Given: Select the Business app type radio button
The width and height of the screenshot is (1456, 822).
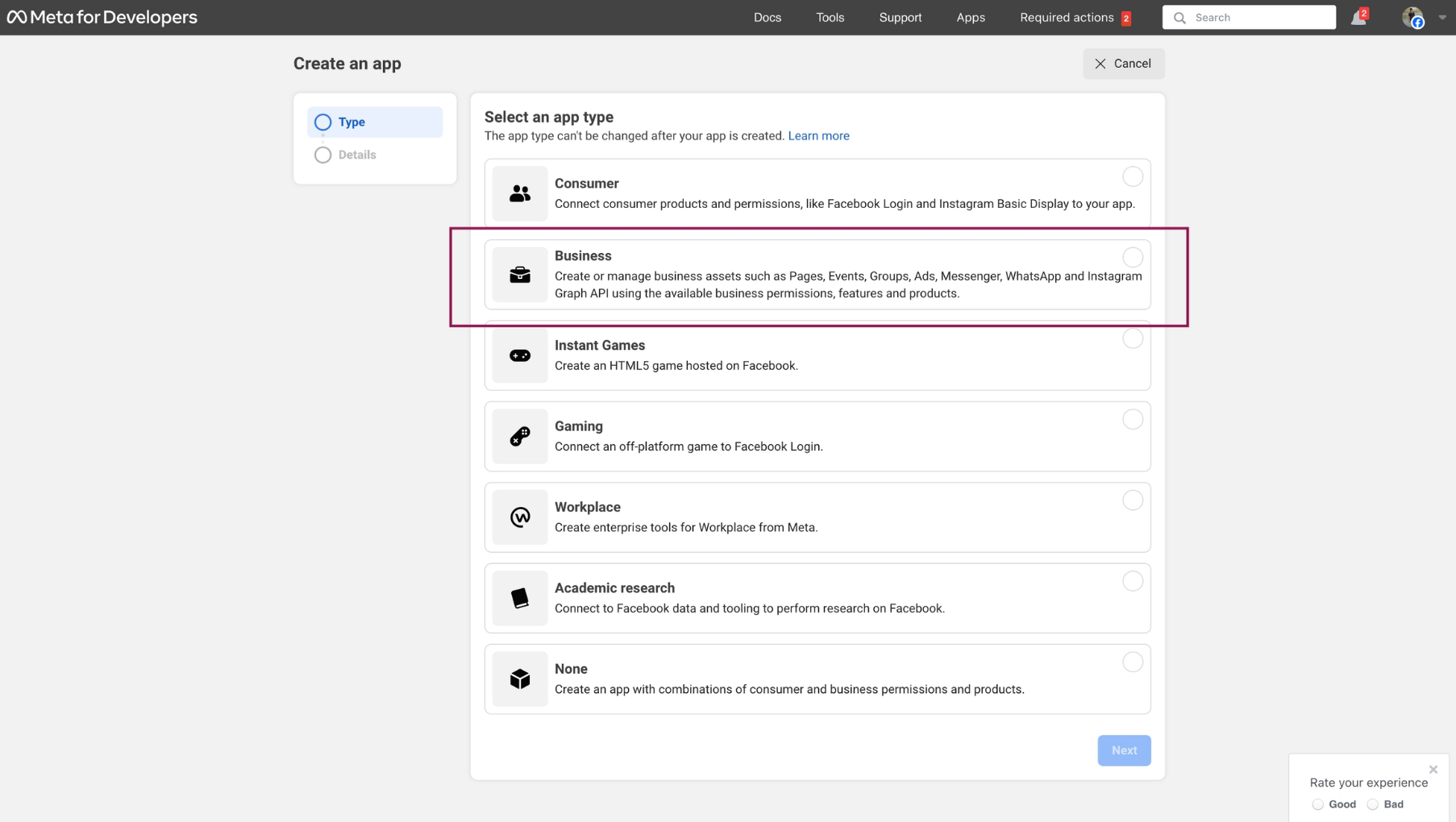Looking at the screenshot, I should coord(1132,257).
